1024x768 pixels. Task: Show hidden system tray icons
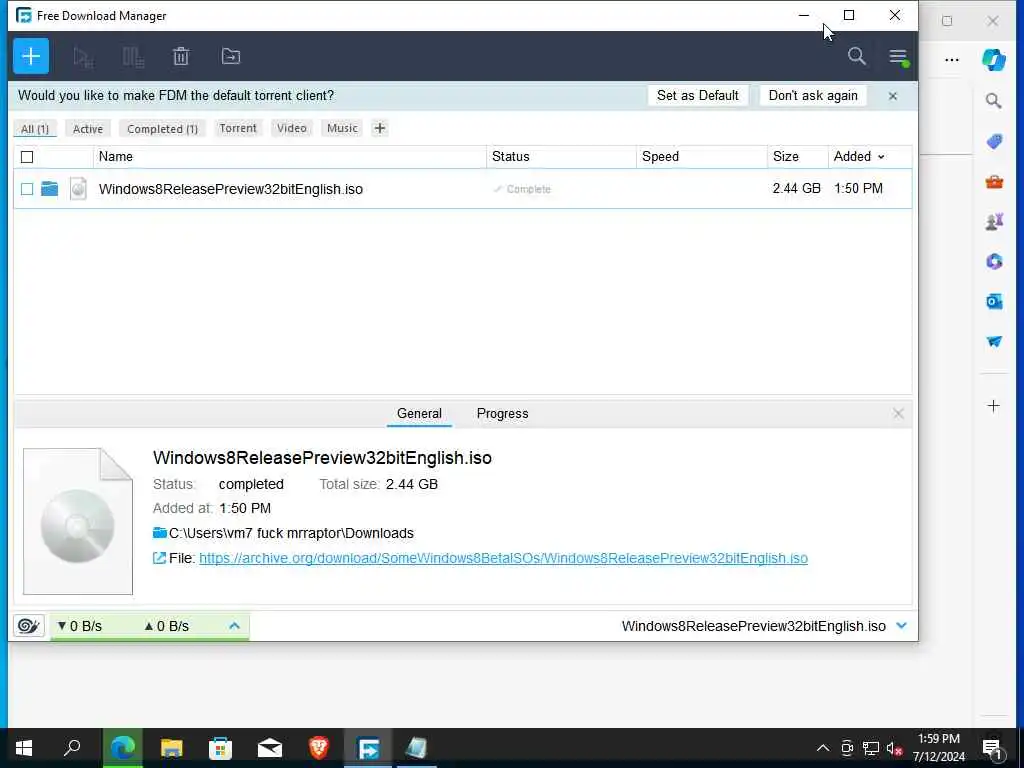point(823,748)
